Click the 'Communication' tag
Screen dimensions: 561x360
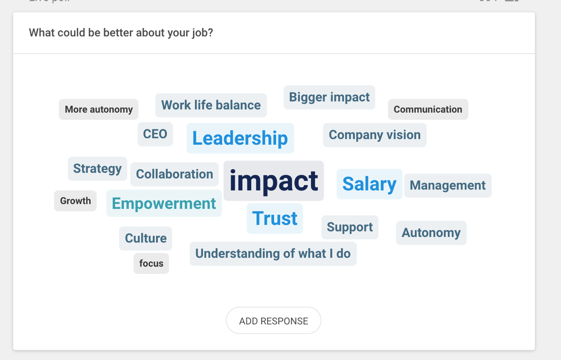(428, 109)
